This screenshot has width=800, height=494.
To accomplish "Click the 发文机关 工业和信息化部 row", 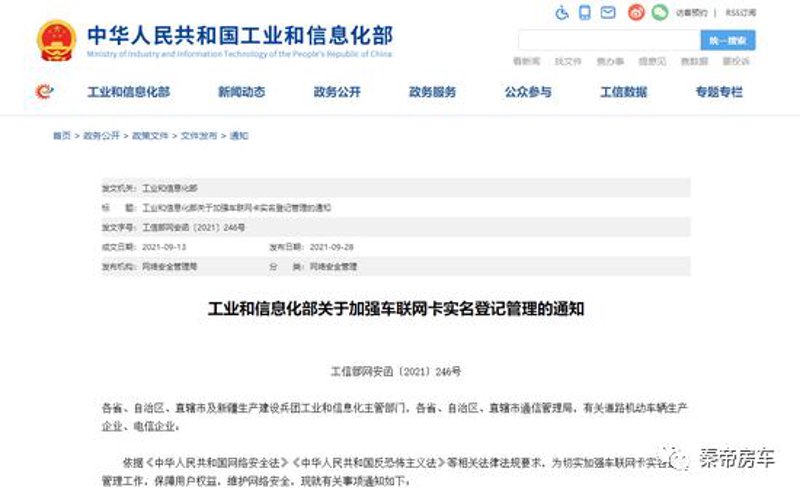I will click(395, 188).
